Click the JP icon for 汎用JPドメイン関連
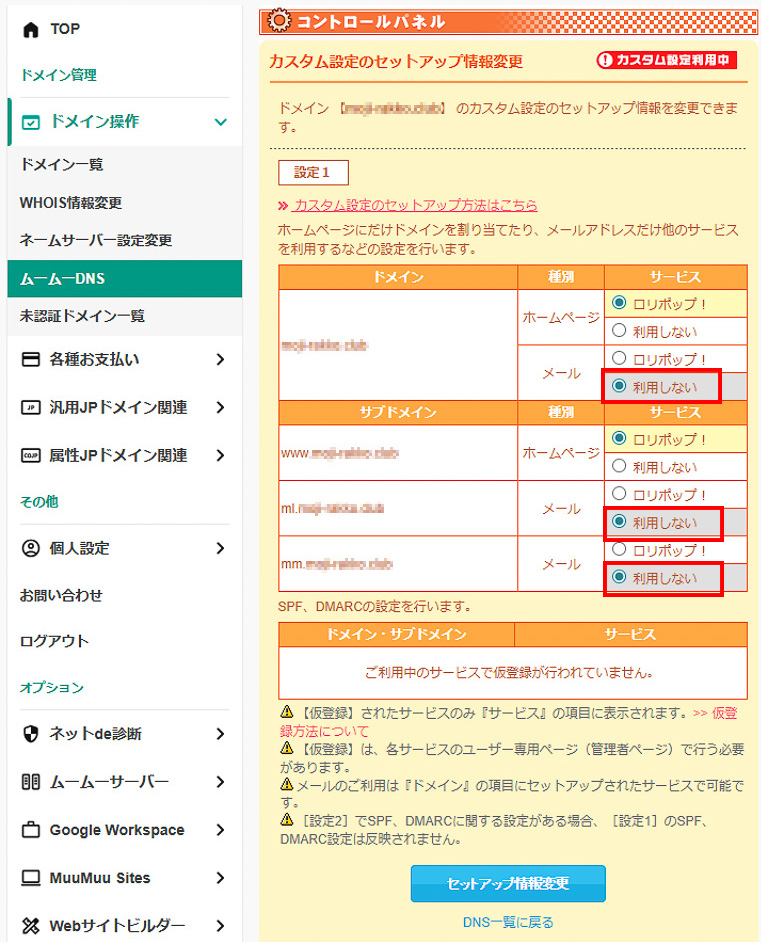Viewport: 761px width, 942px height. tap(31, 408)
